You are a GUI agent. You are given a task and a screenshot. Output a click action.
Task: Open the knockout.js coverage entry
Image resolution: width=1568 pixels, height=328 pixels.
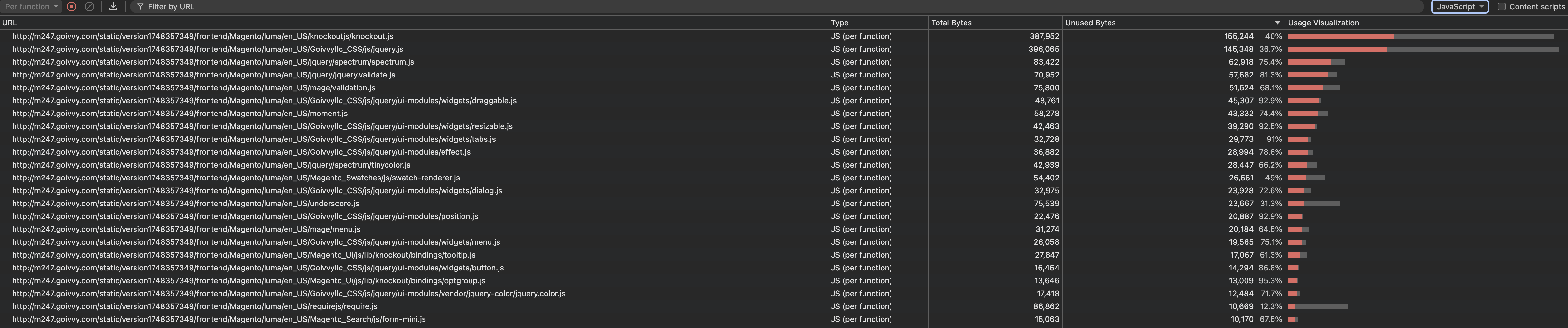point(202,37)
